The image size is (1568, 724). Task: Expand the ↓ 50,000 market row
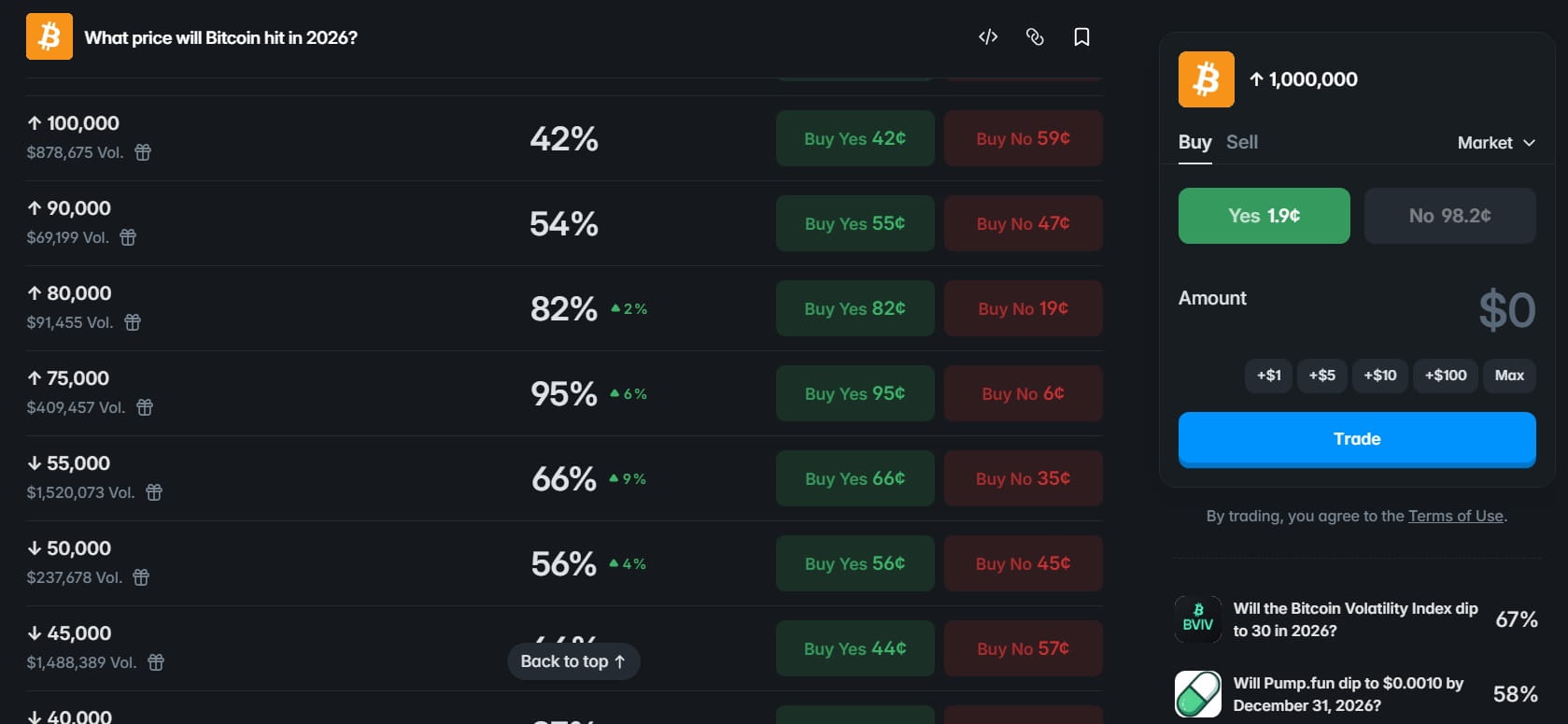[280, 563]
